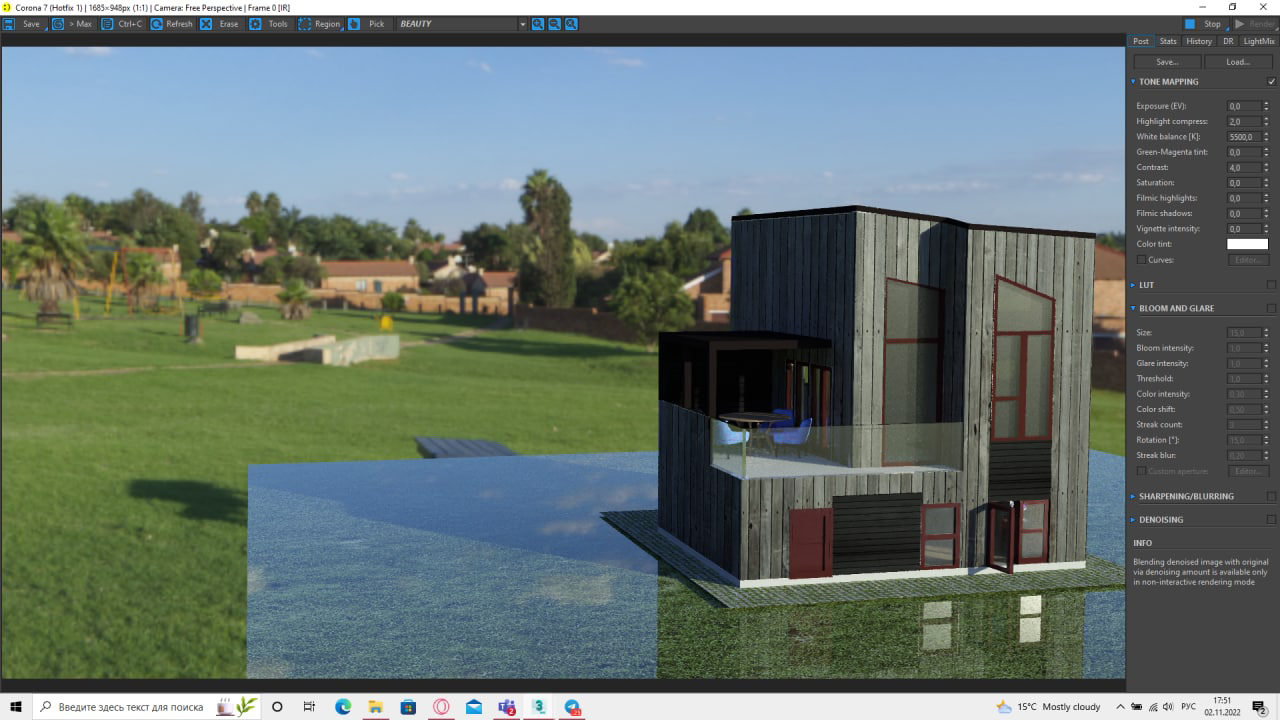Collapse the Tone Mapping section
The image size is (1280, 720).
pos(1133,82)
